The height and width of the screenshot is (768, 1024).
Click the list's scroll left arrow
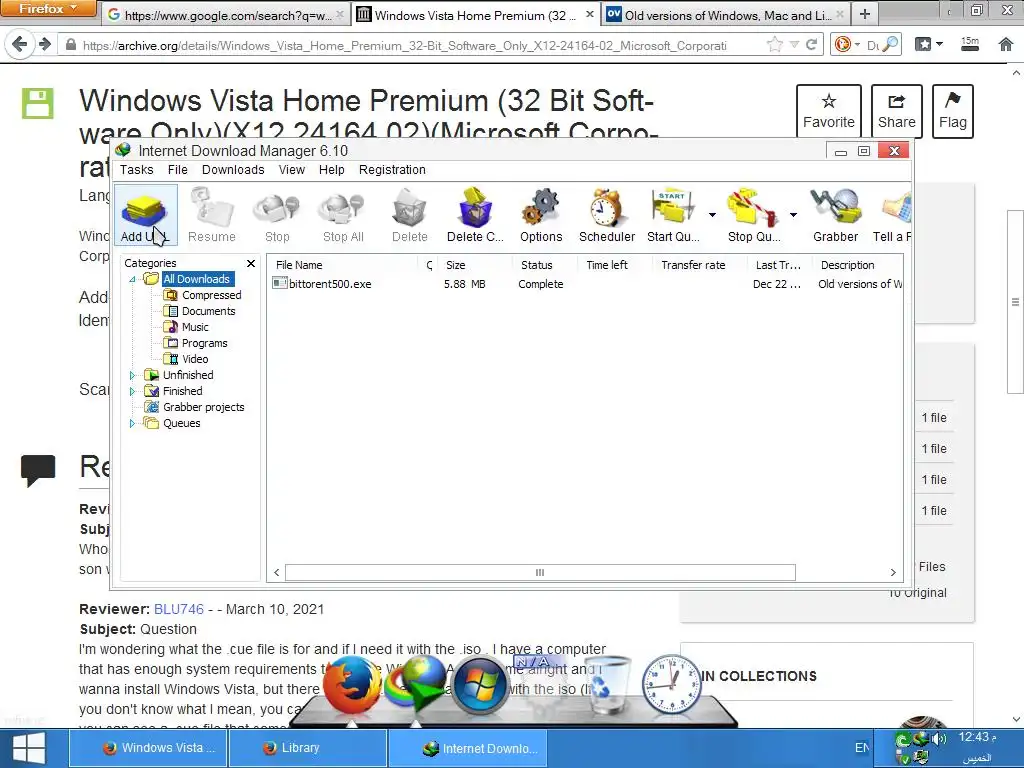point(277,573)
